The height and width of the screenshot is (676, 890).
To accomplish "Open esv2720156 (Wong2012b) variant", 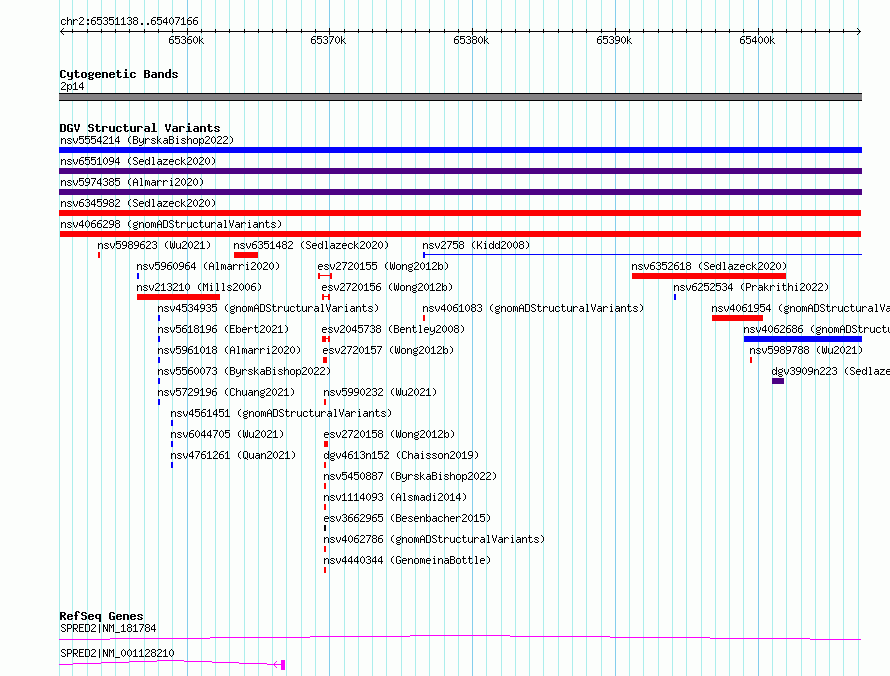I will [387, 287].
